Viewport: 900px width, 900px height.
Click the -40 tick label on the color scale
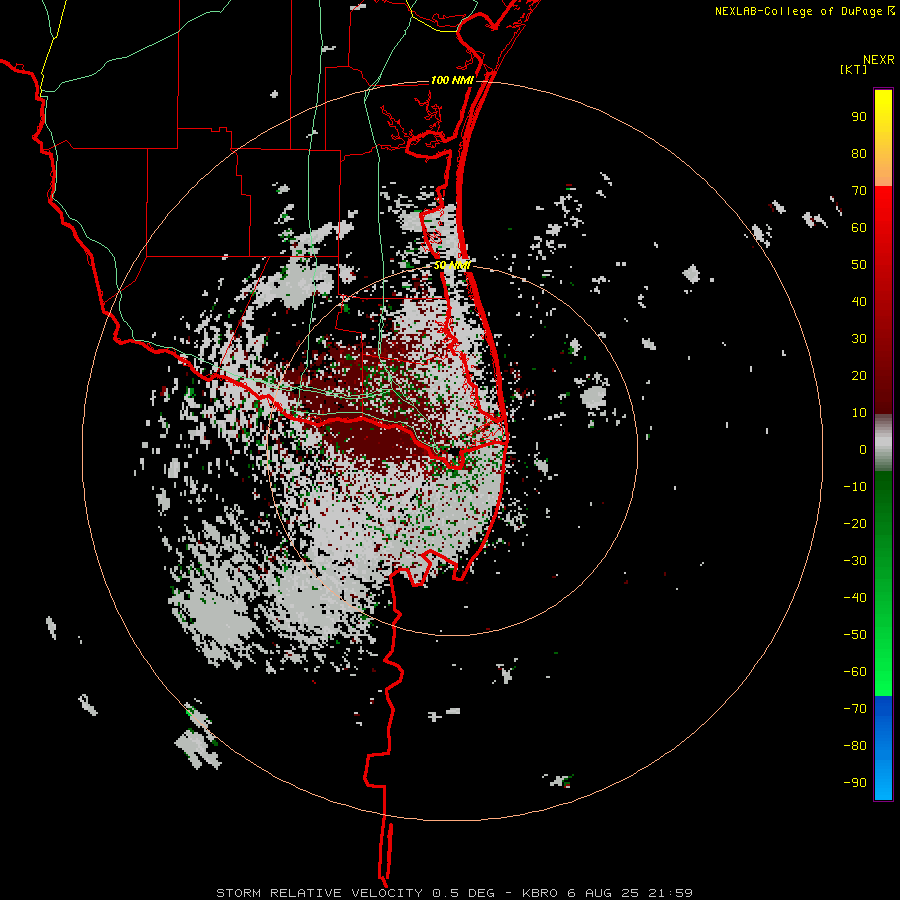[x=855, y=598]
